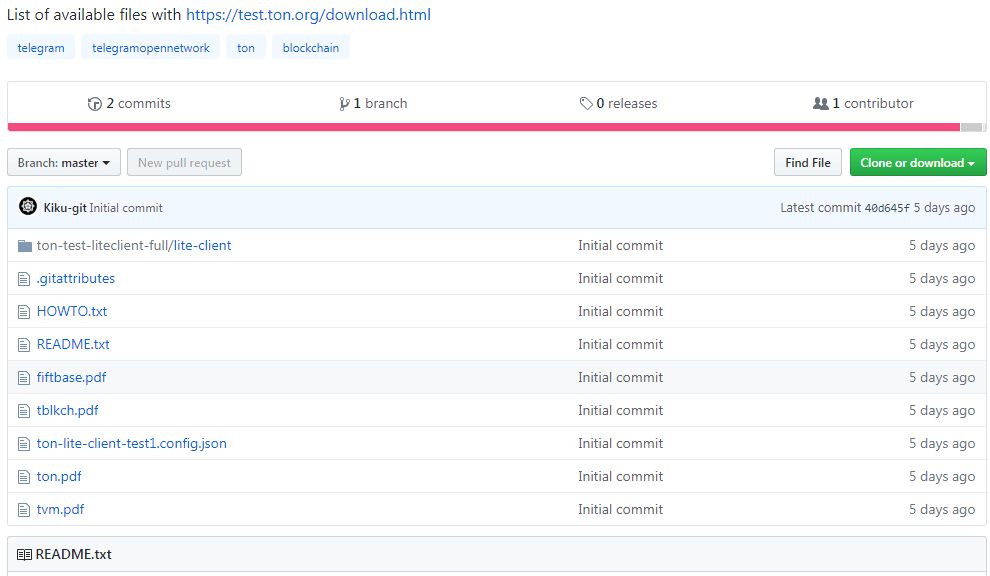Select the telegram topic tag
Screen dimensions: 990x576
[41, 47]
